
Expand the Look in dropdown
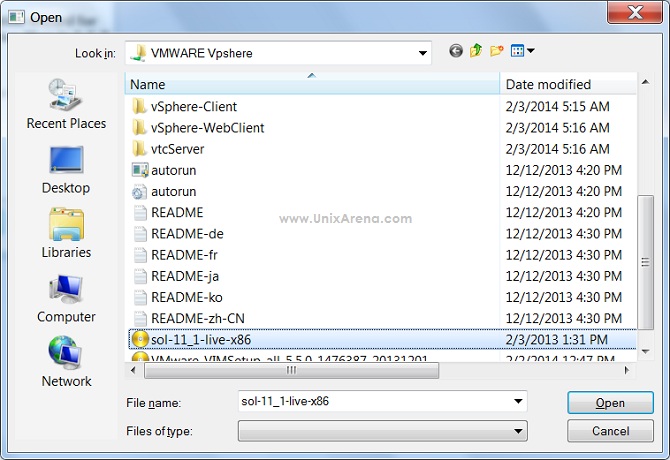423,53
